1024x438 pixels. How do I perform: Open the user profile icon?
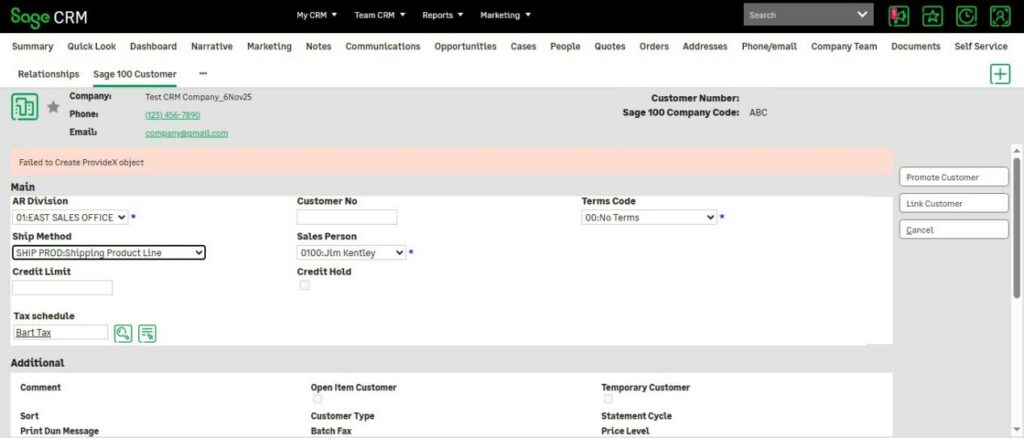tap(999, 16)
